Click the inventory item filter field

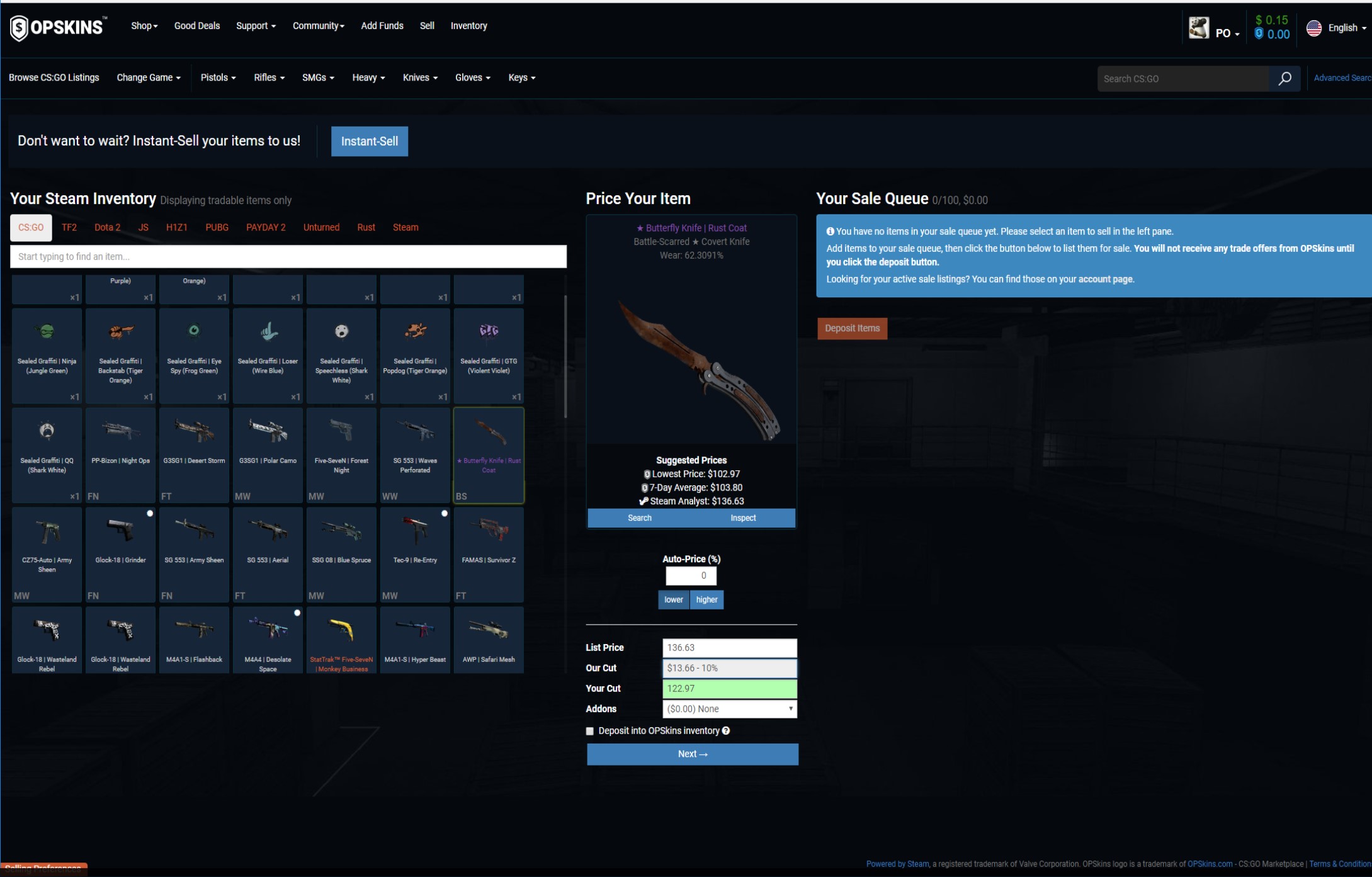[x=288, y=256]
